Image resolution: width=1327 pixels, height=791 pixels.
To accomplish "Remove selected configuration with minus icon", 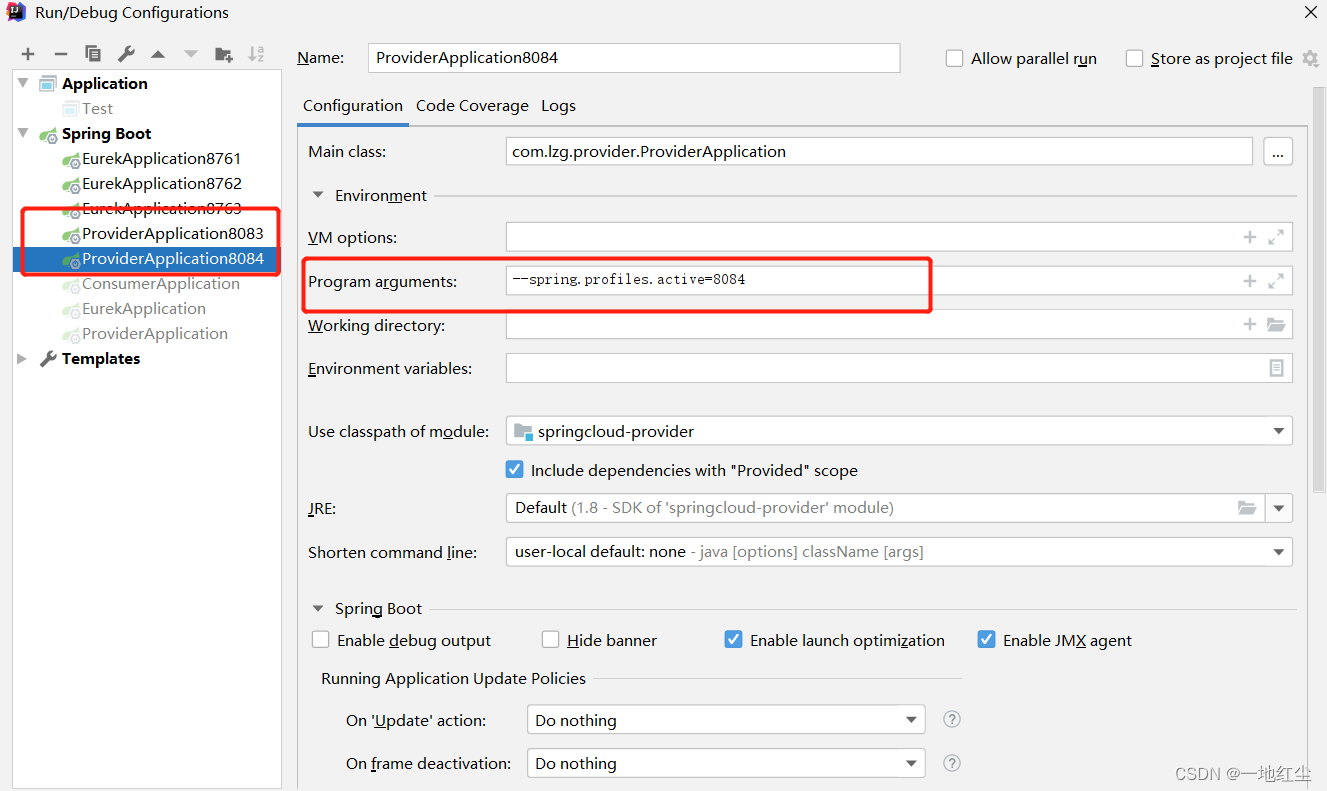I will 60,54.
